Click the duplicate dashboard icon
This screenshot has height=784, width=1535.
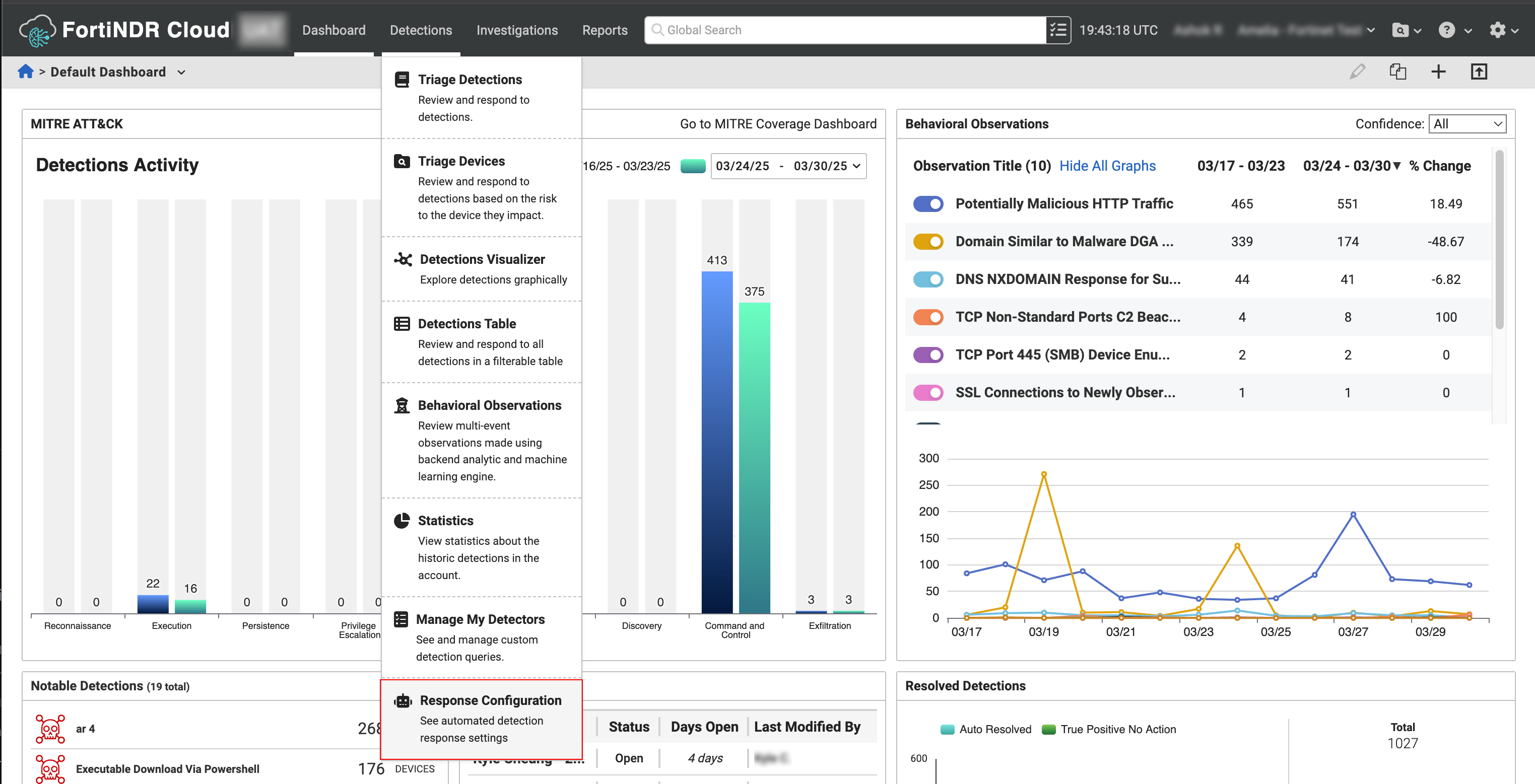tap(1398, 72)
